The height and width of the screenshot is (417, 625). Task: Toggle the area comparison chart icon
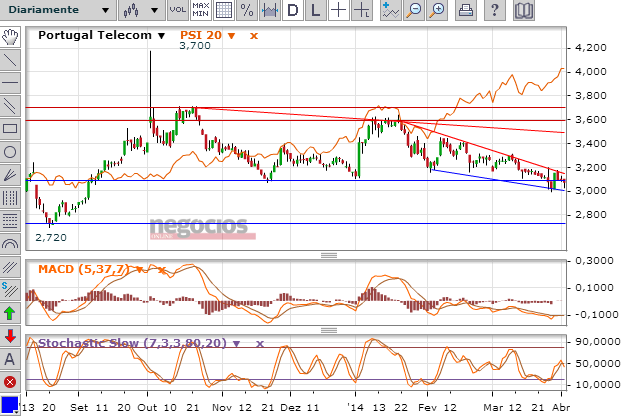[x=270, y=10]
